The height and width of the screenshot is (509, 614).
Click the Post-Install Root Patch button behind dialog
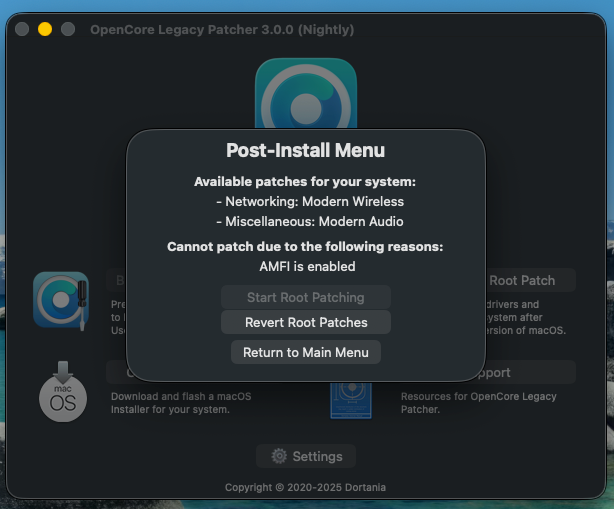tap(531, 280)
